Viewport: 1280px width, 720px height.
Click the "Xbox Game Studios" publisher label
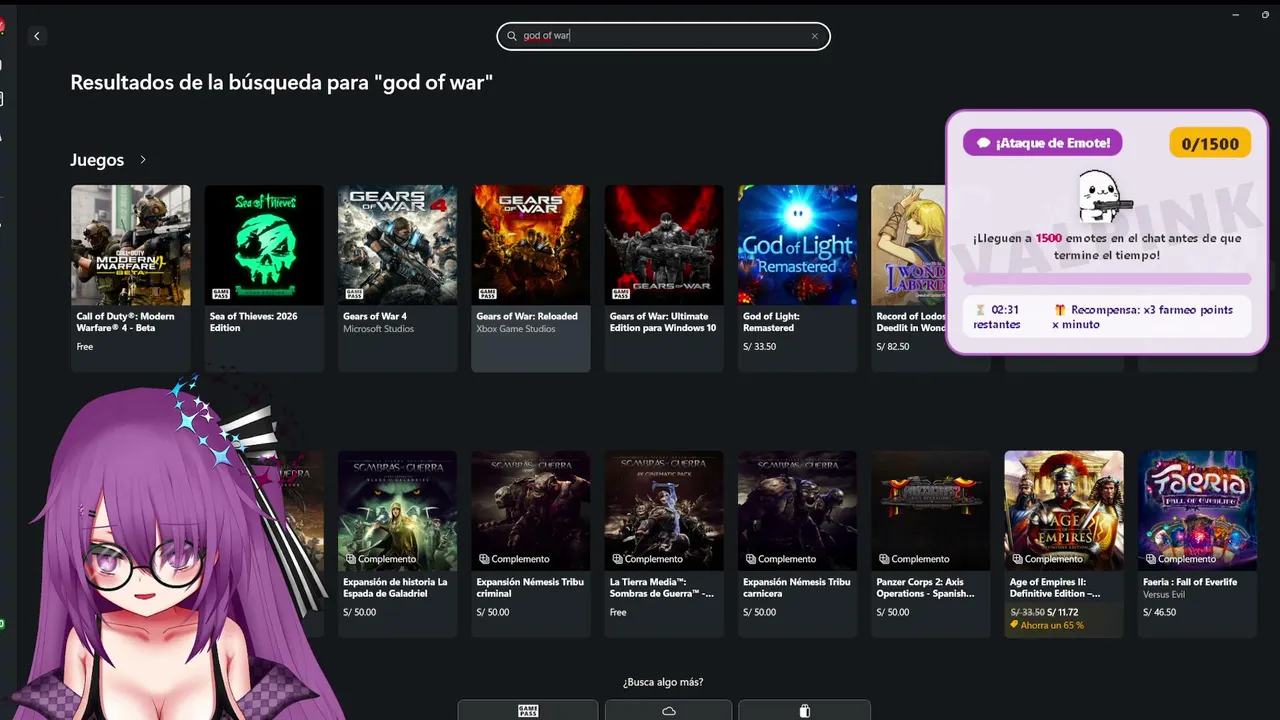(517, 329)
